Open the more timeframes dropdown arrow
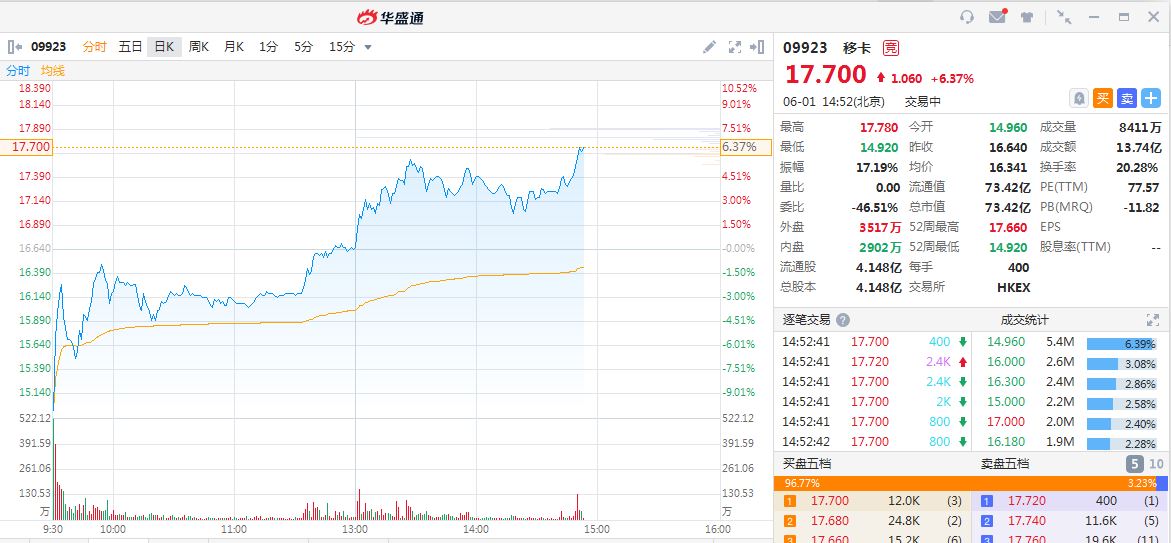The height and width of the screenshot is (543, 1171). 368,47
